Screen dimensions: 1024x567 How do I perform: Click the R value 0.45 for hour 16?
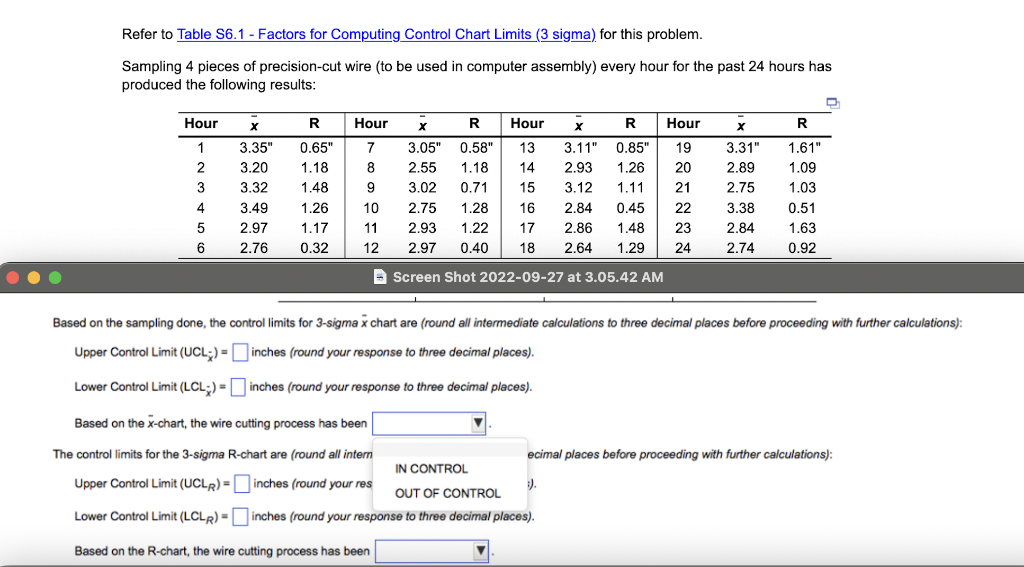[630, 208]
